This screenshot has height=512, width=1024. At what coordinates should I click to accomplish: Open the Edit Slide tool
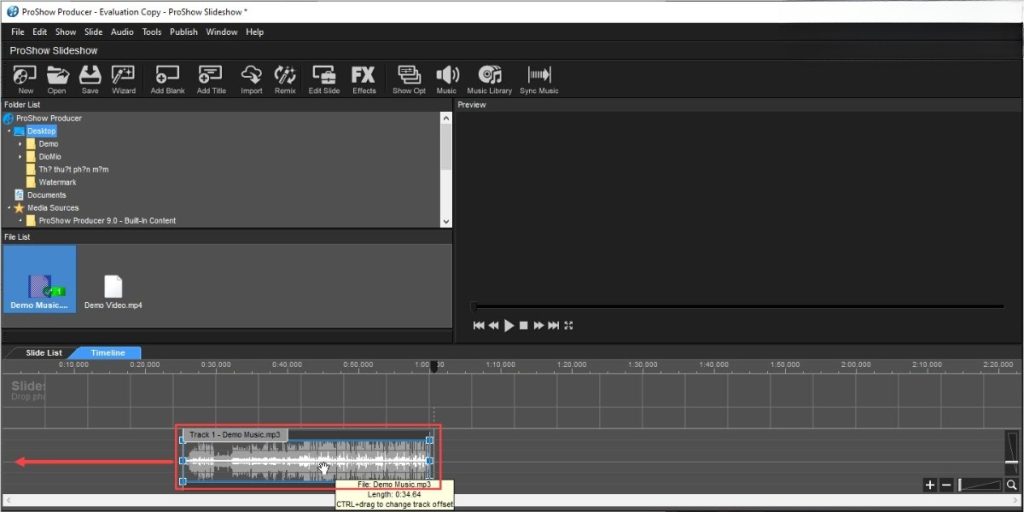coord(324,80)
